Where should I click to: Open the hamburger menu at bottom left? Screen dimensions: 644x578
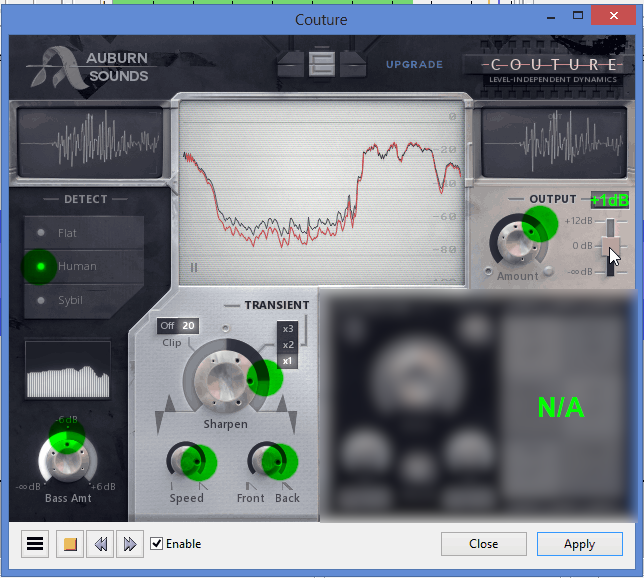[35, 544]
